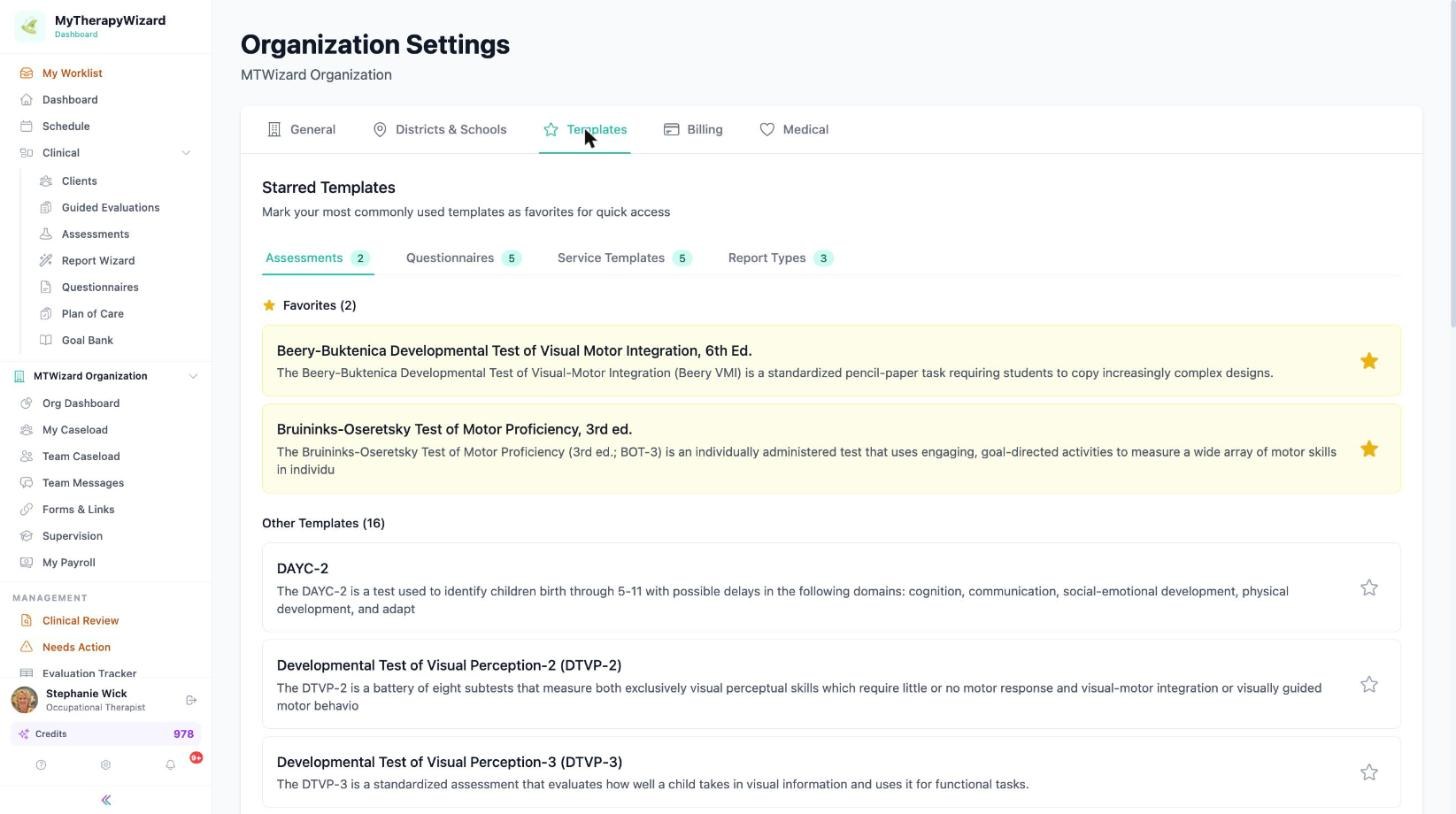
Task: Unstar the Bruininks-Oseretsky Test template
Action: (1369, 449)
